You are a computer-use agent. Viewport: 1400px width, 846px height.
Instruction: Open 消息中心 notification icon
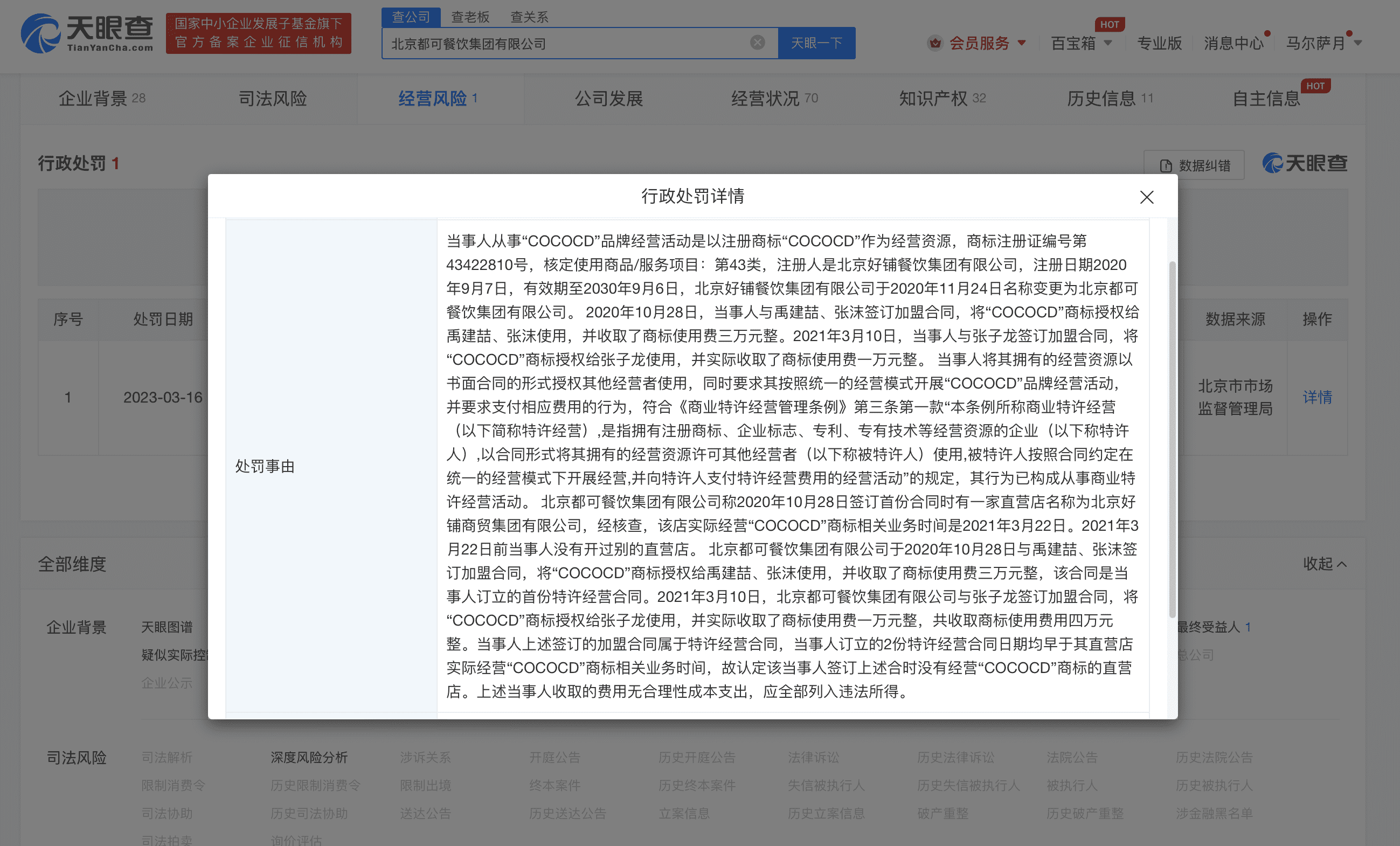click(1233, 43)
